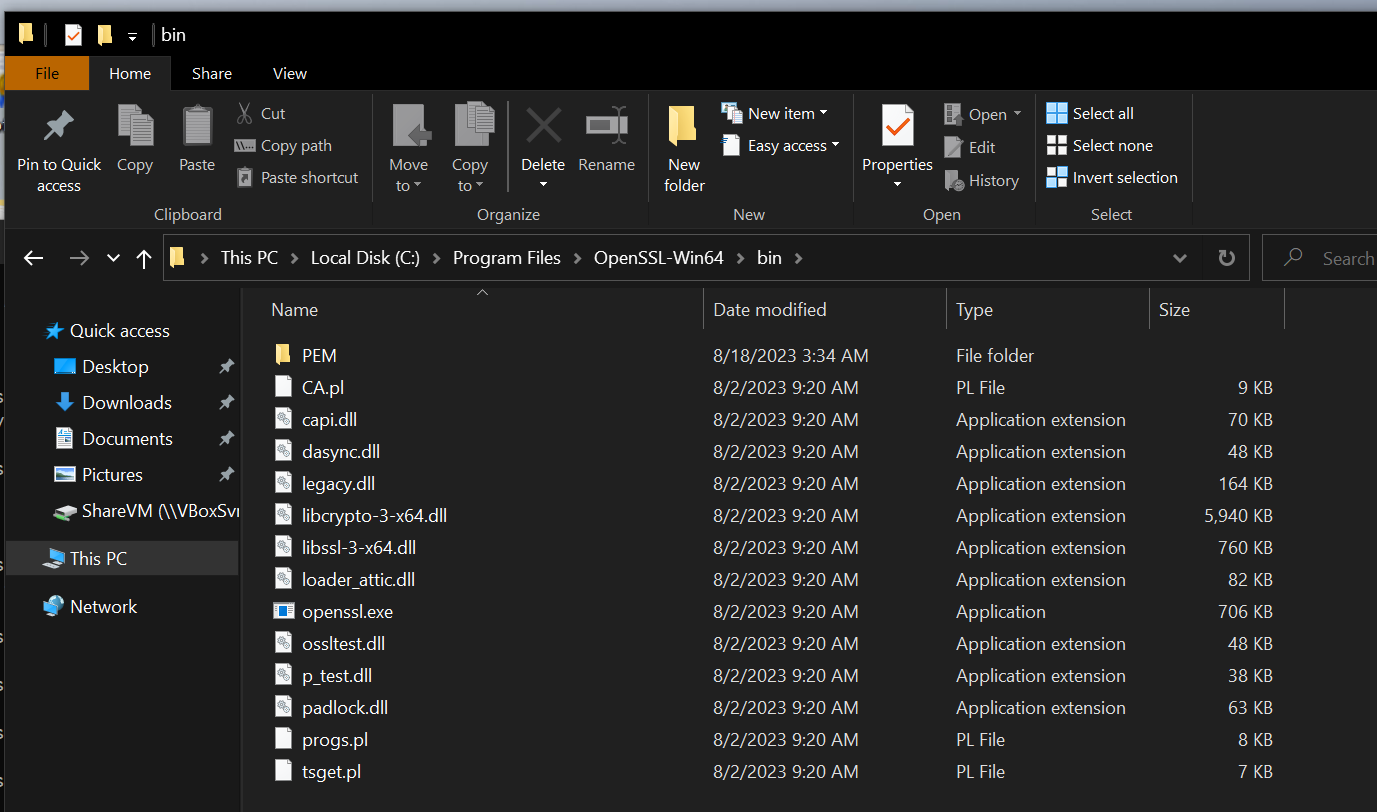Open the New item dropdown
Viewport: 1377px width, 812px height.
pyautogui.click(x=775, y=114)
